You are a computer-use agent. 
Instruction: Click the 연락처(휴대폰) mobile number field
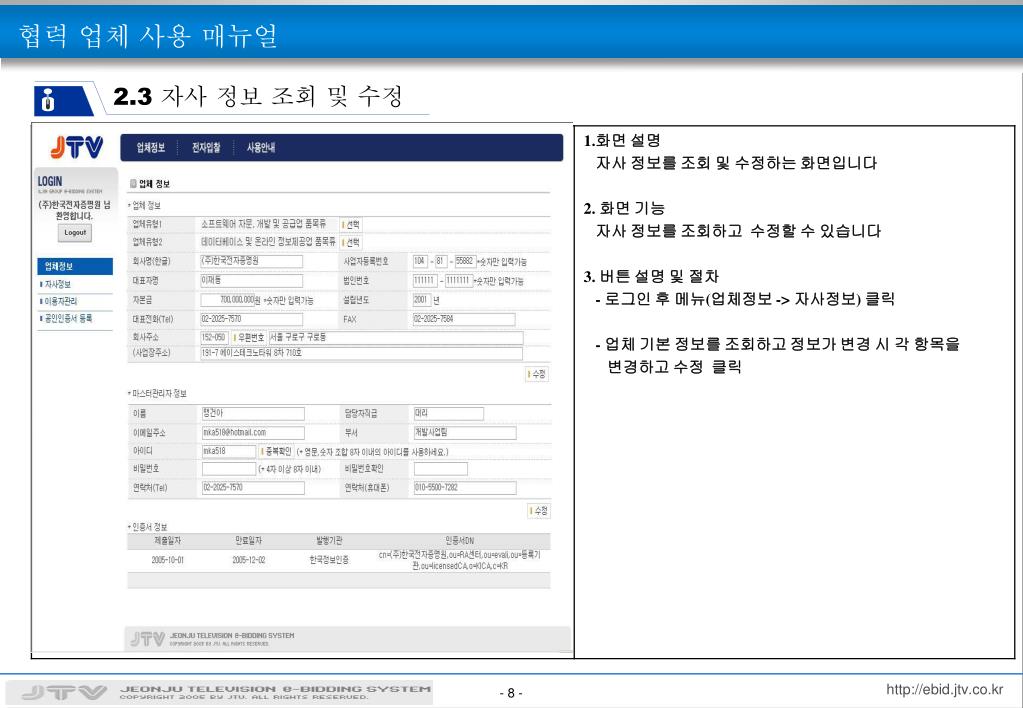point(465,488)
